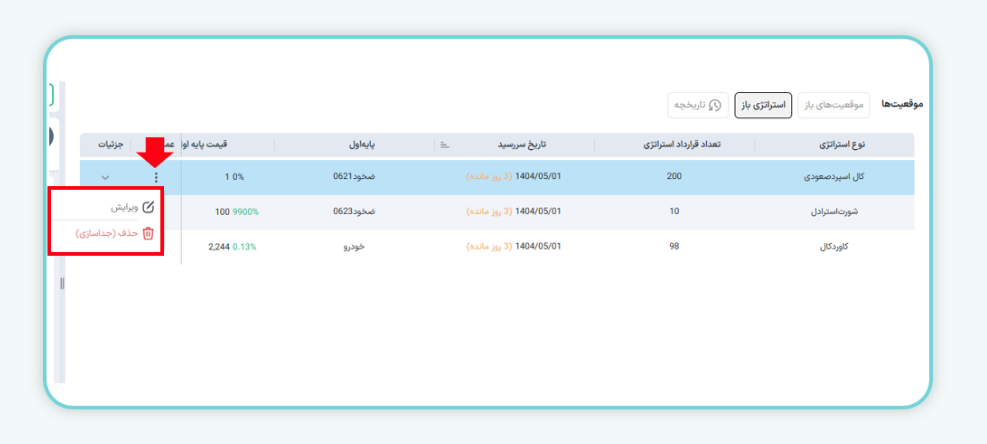Click the red trash icon beside حذف
Screen dimensions: 987x444
148,233
